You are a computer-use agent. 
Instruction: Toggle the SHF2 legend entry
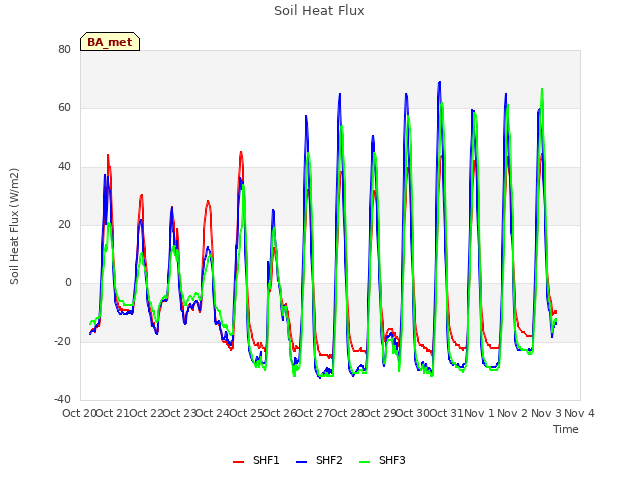[x=319, y=460]
